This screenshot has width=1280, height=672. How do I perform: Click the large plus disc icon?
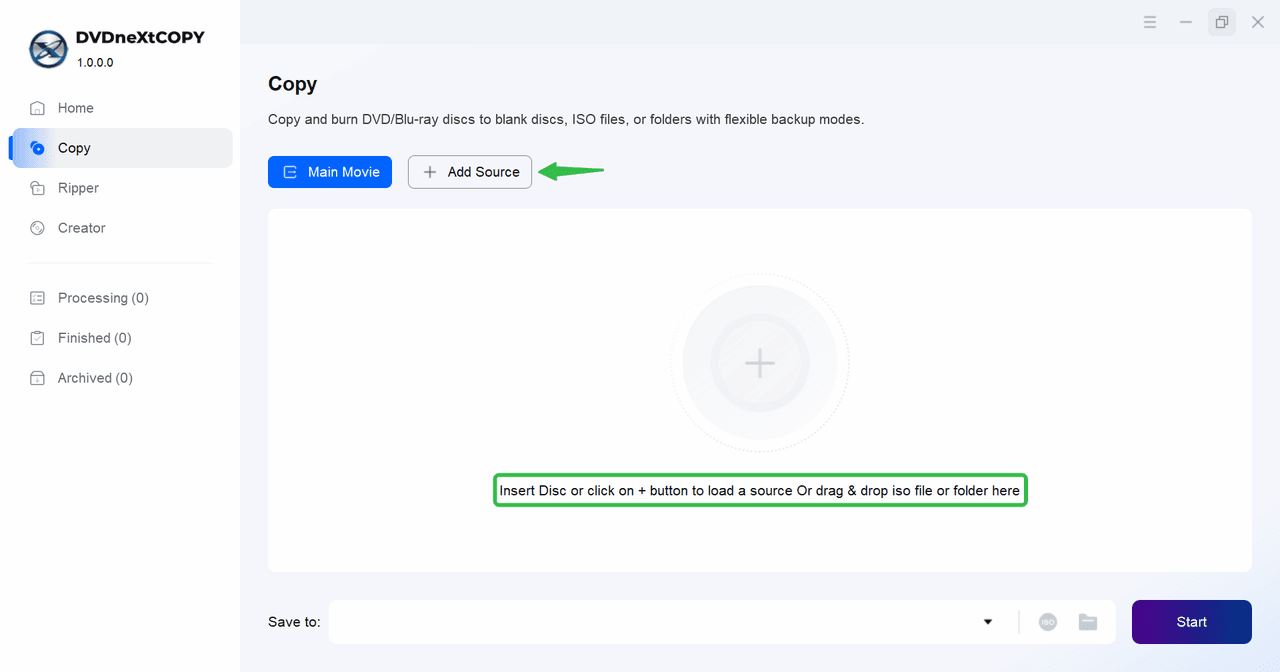(760, 363)
